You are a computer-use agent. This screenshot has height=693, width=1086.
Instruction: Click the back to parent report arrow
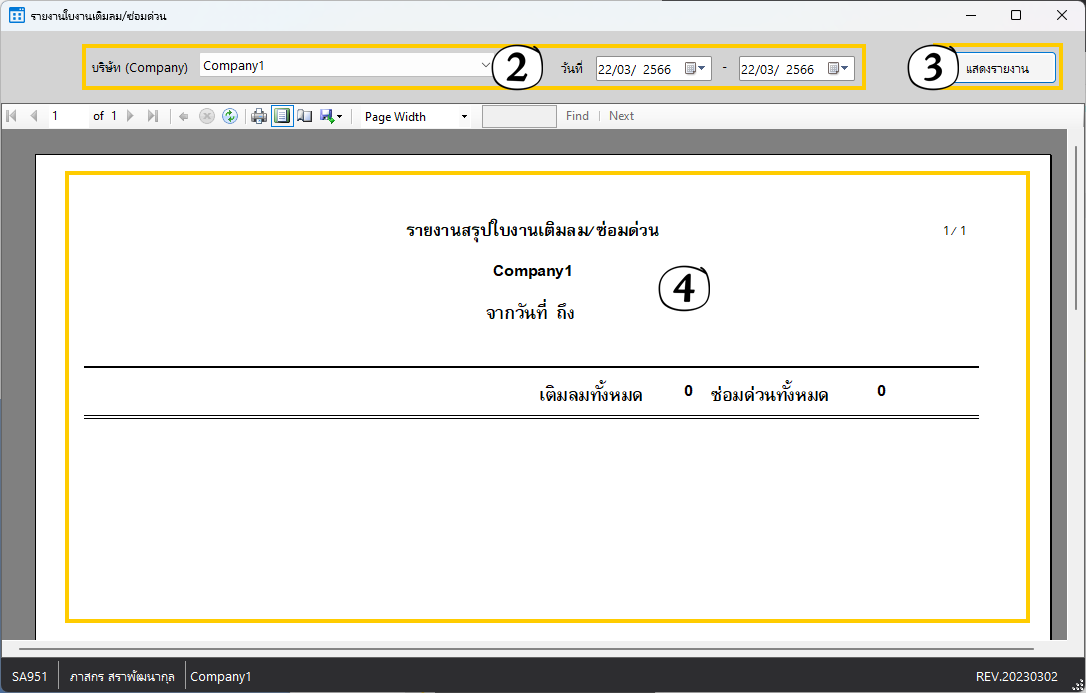pyautogui.click(x=184, y=116)
